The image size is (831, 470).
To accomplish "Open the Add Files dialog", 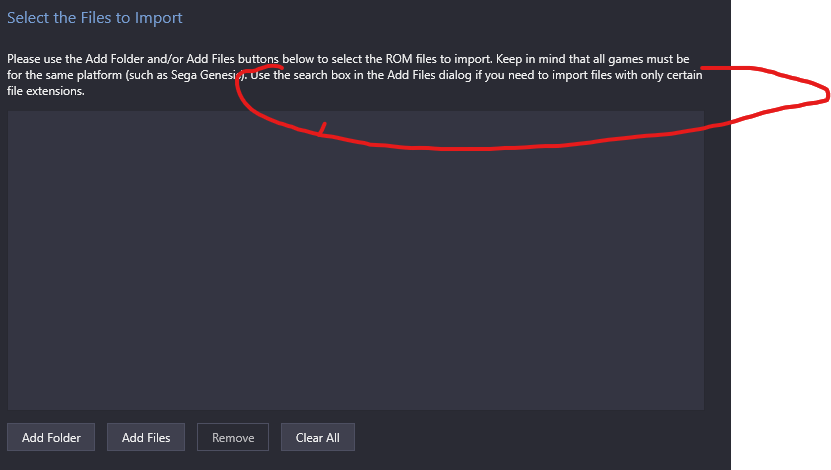I will (x=146, y=437).
